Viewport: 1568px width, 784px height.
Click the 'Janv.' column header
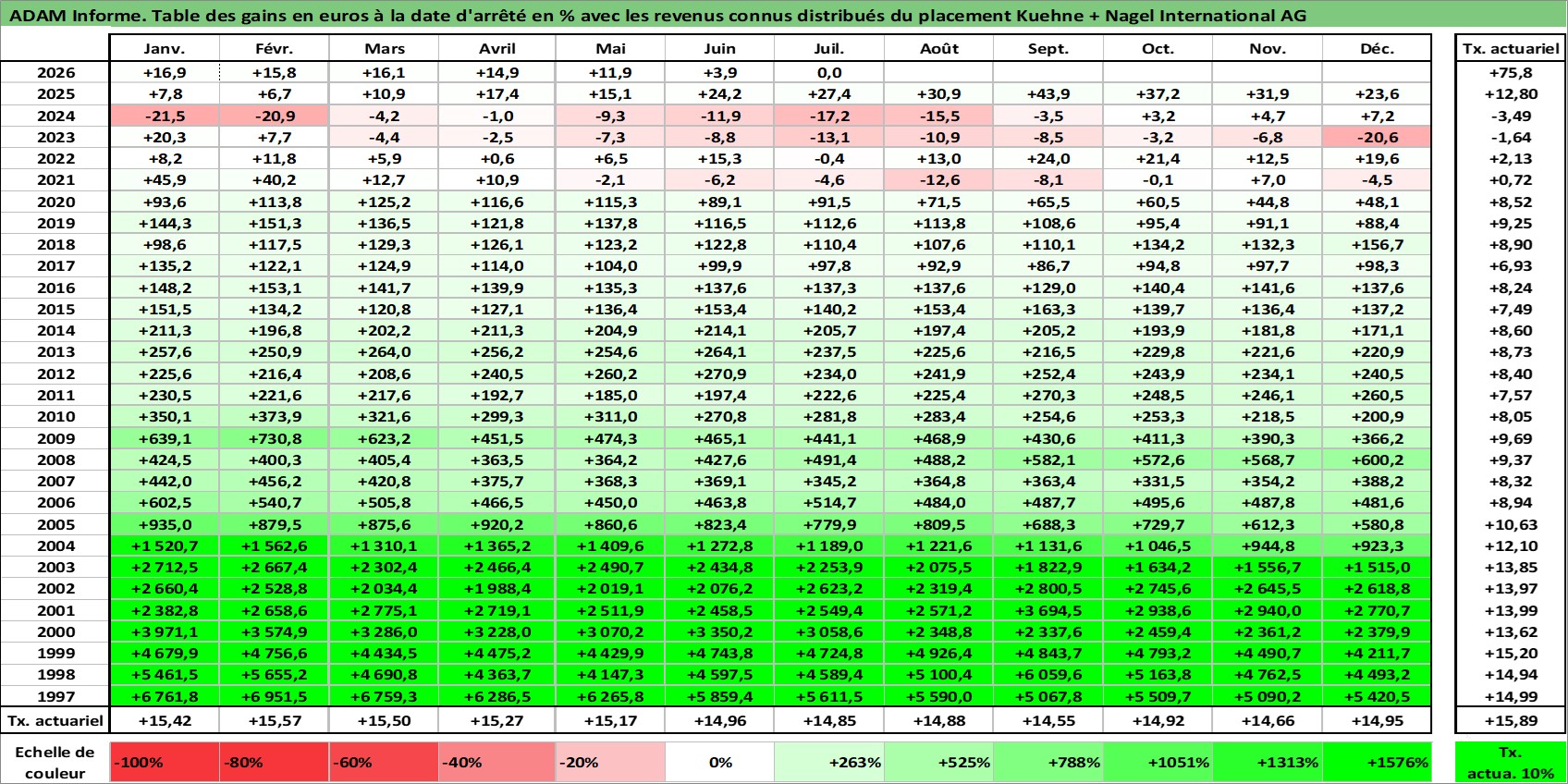(x=165, y=48)
